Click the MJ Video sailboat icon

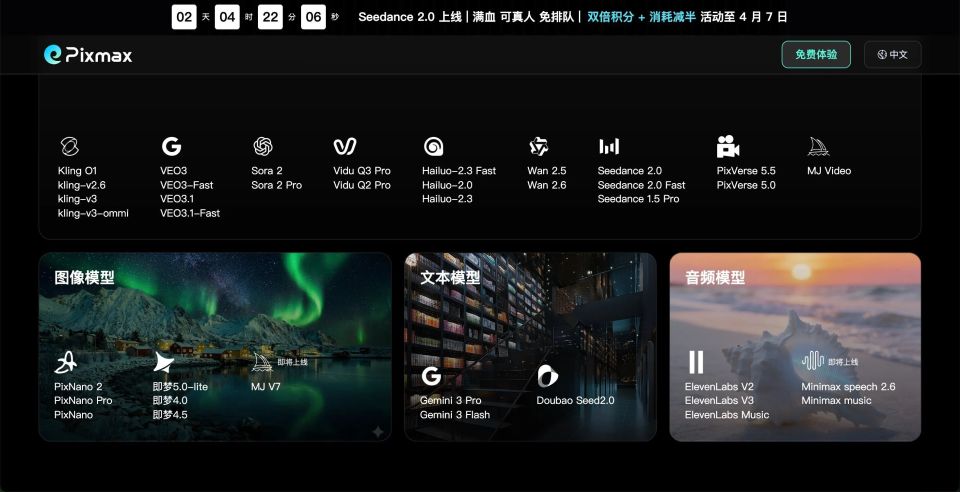tap(818, 146)
